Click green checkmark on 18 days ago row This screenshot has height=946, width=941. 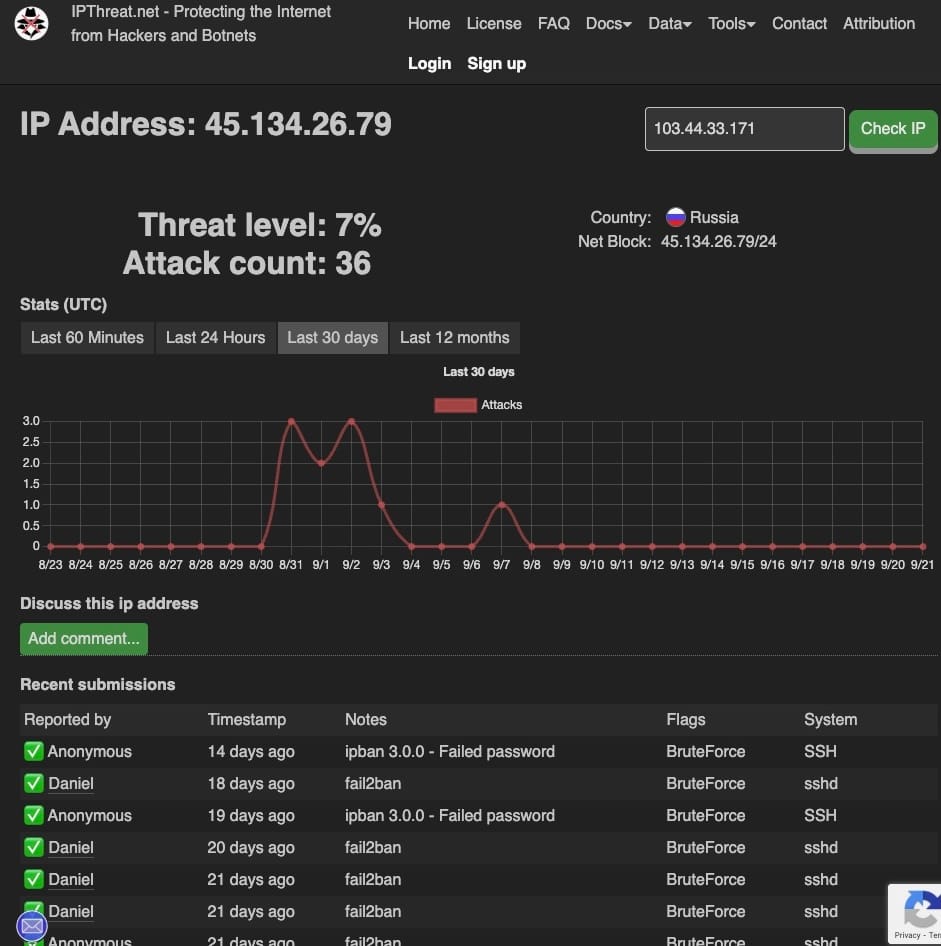(34, 784)
